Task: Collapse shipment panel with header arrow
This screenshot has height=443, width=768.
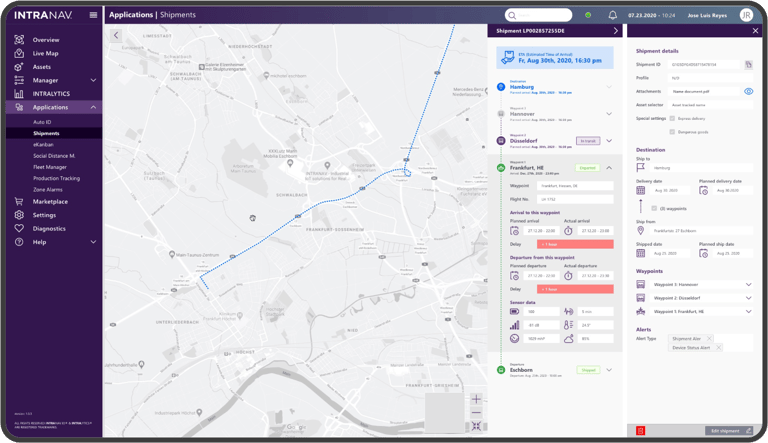Action: click(x=616, y=31)
